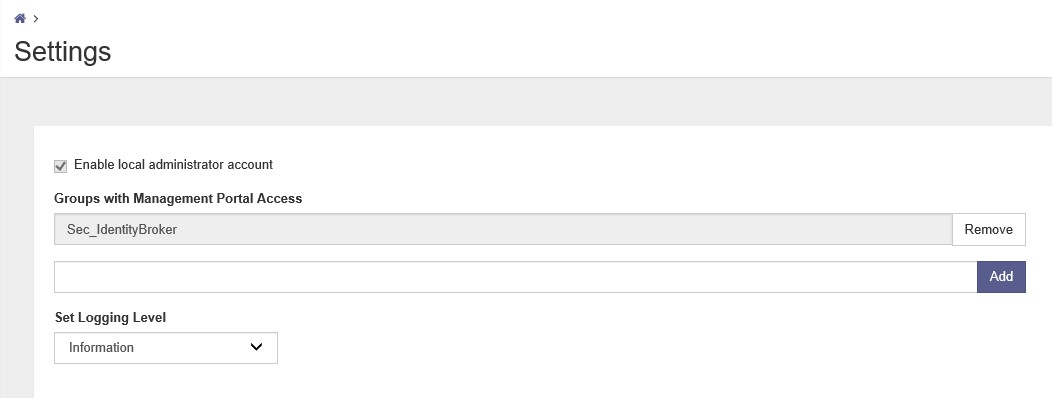This screenshot has height=398, width=1052.
Task: Remove the Sec_IdentityBroker group
Action: click(988, 230)
